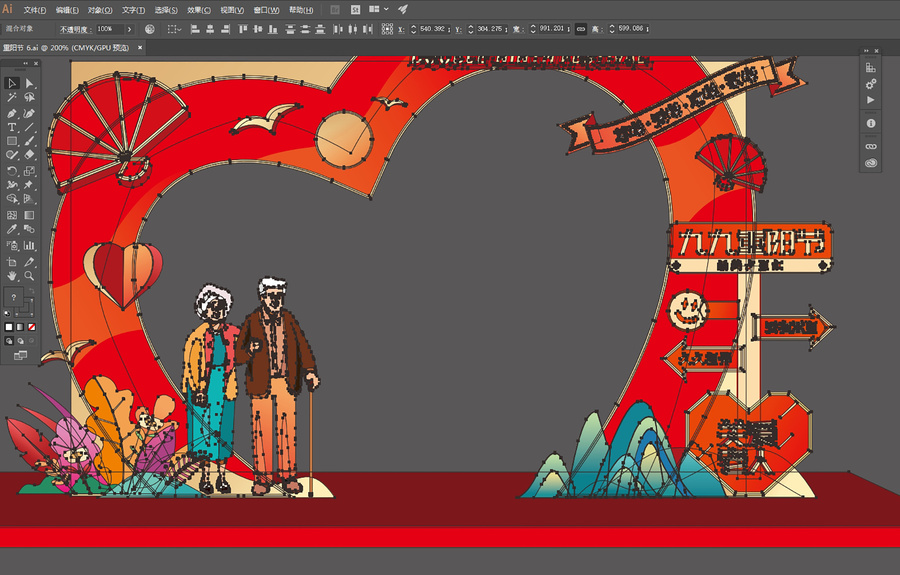
Task: Choose the Shape Builder tool
Action: [11, 199]
